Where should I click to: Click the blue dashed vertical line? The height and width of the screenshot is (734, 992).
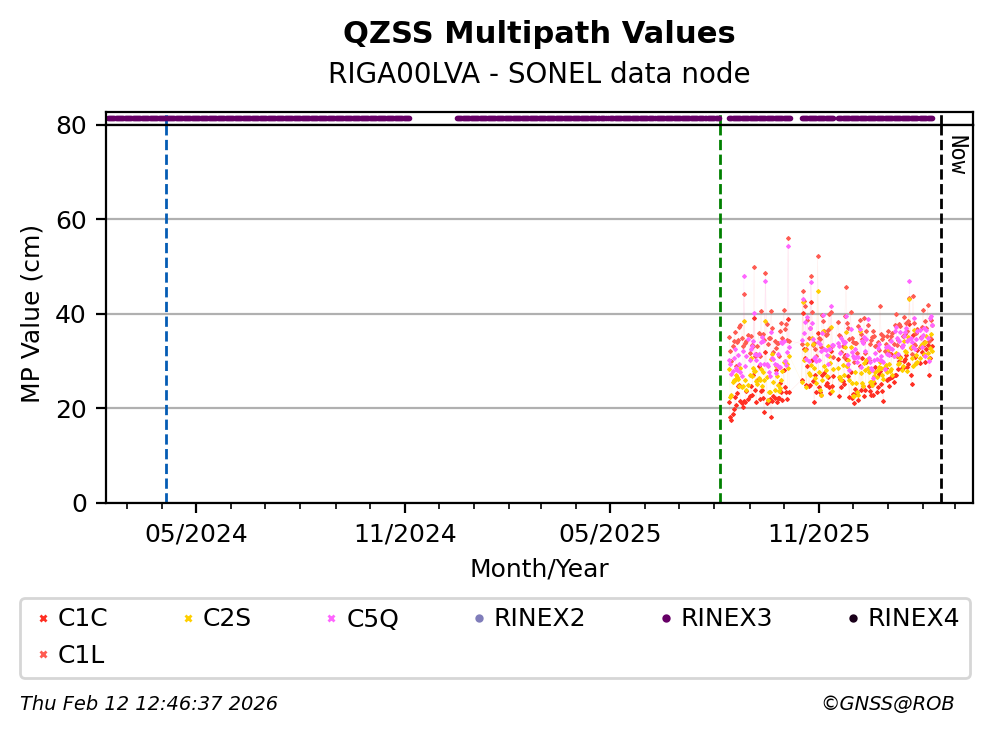[x=166, y=300]
